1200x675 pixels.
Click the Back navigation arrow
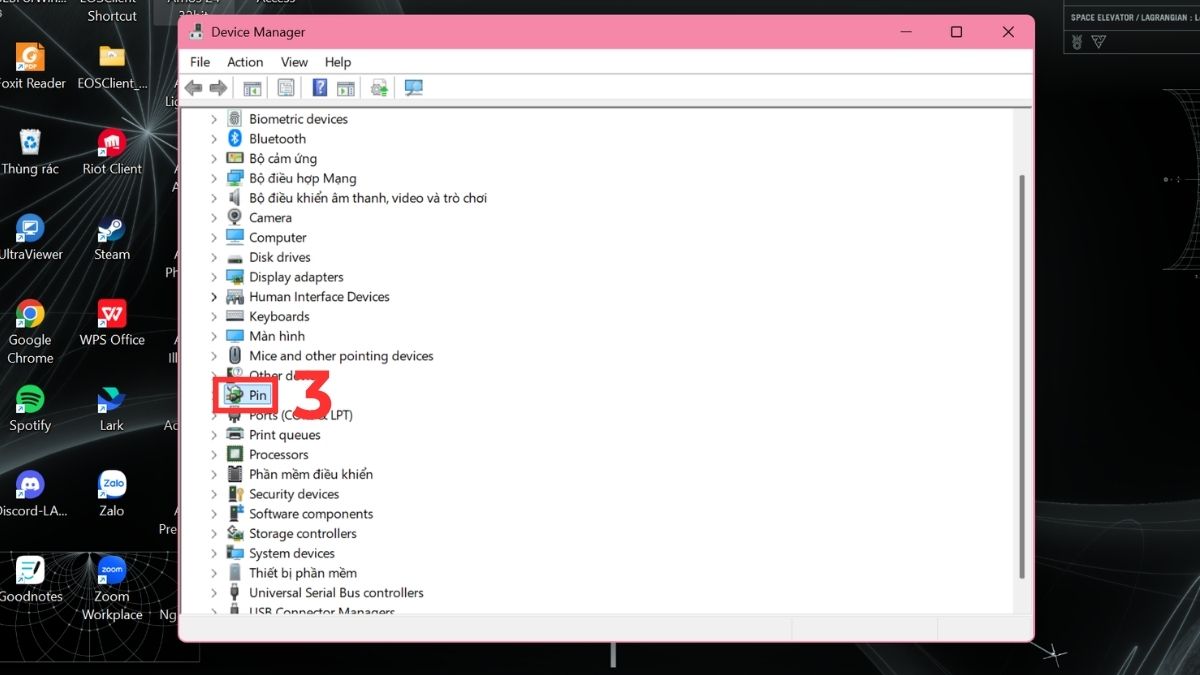(x=193, y=87)
